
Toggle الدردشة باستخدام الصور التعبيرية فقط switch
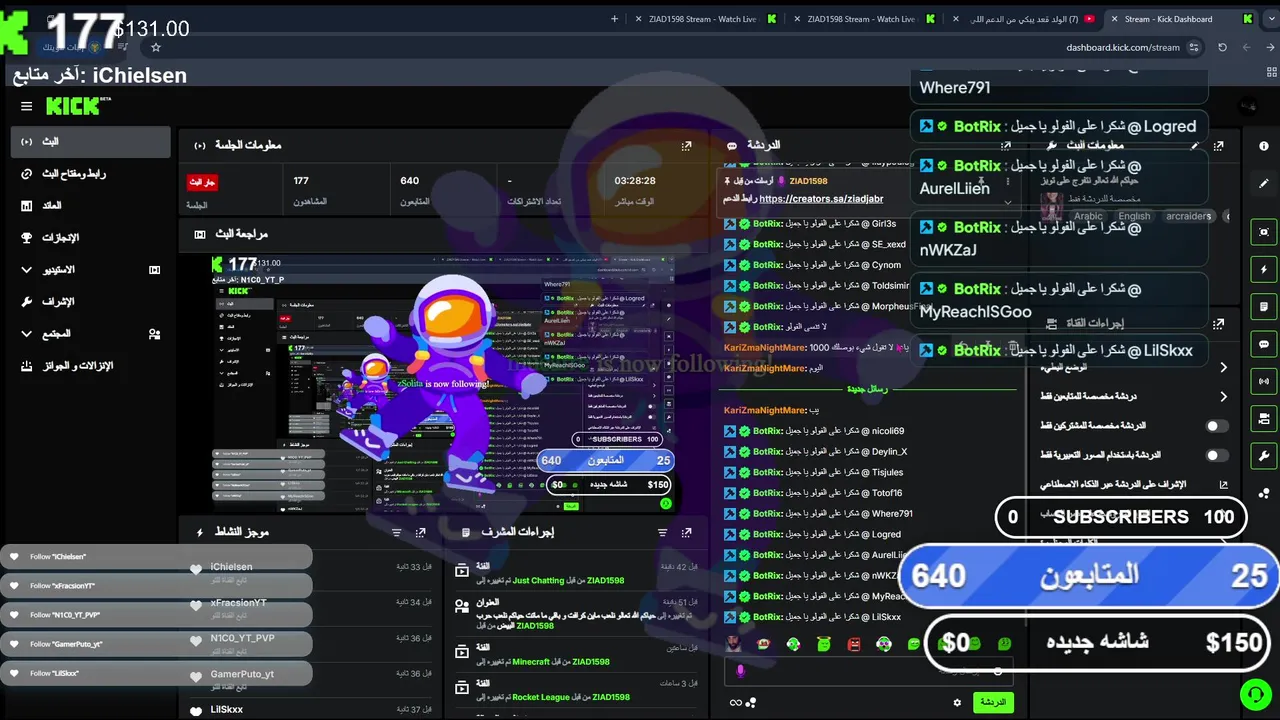click(1217, 455)
